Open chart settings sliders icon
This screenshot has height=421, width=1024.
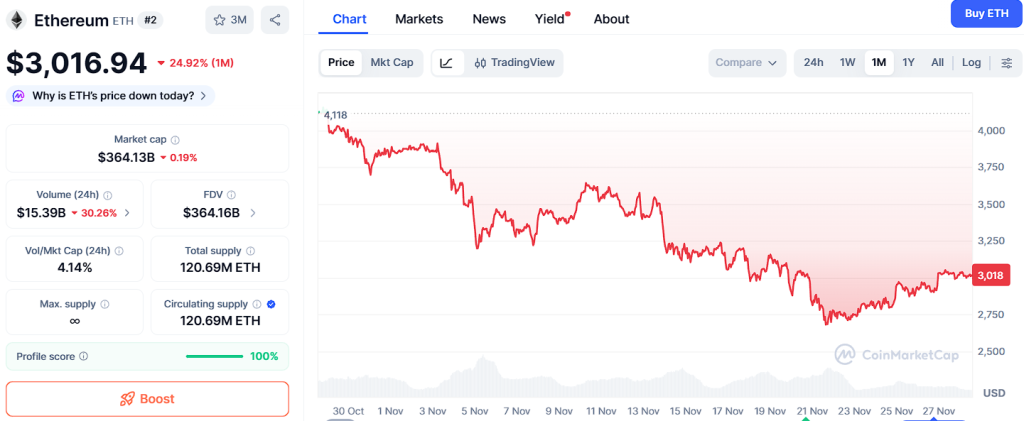(x=1006, y=63)
